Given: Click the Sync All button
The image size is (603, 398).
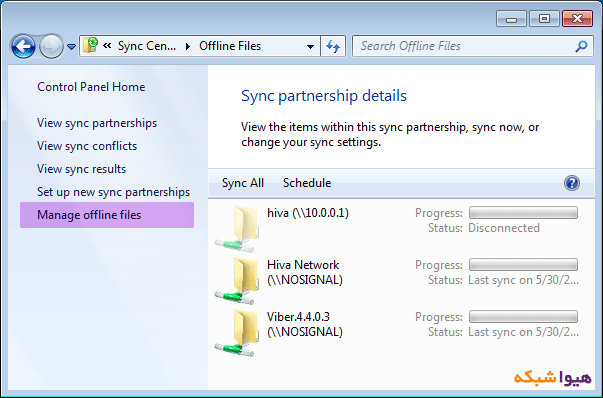Looking at the screenshot, I should point(243,183).
